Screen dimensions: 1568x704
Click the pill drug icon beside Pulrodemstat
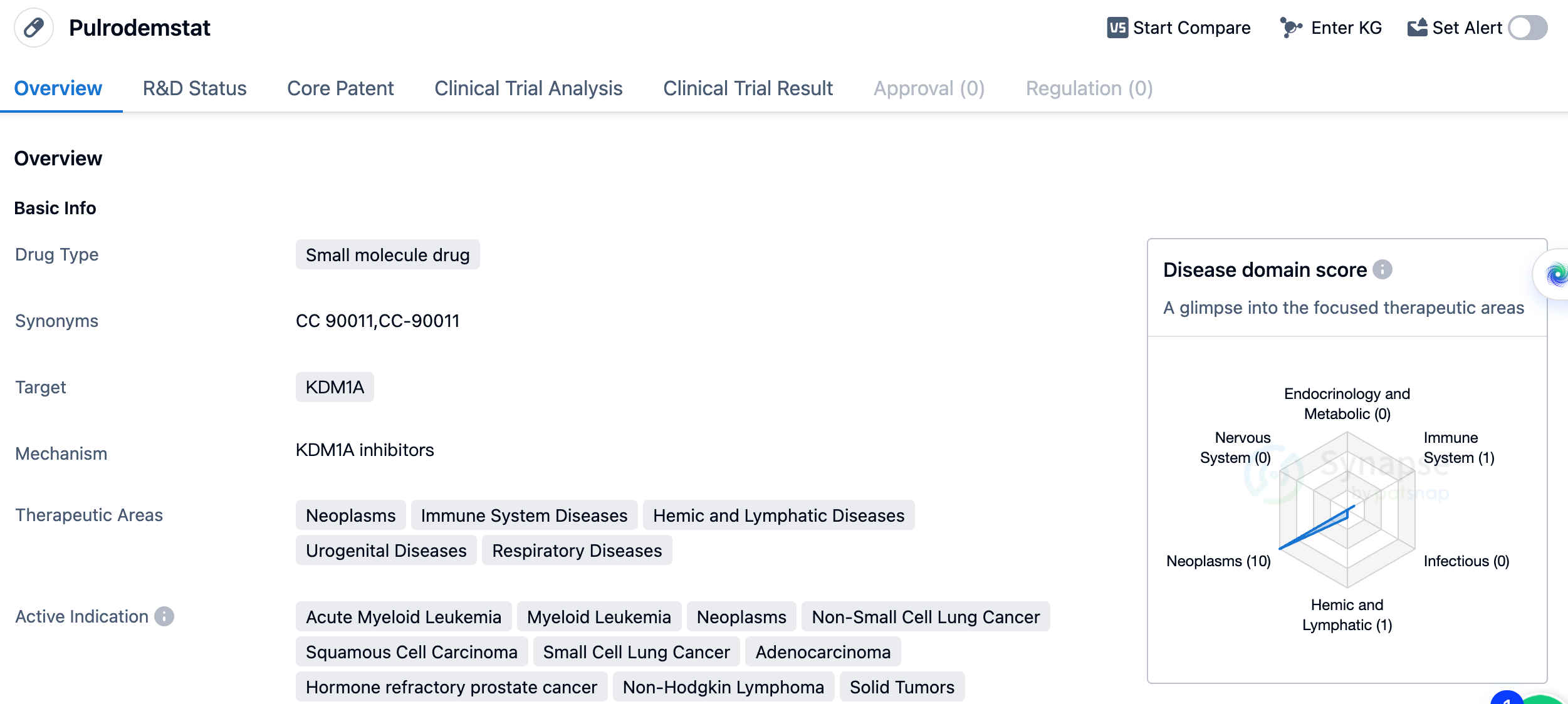coord(34,28)
